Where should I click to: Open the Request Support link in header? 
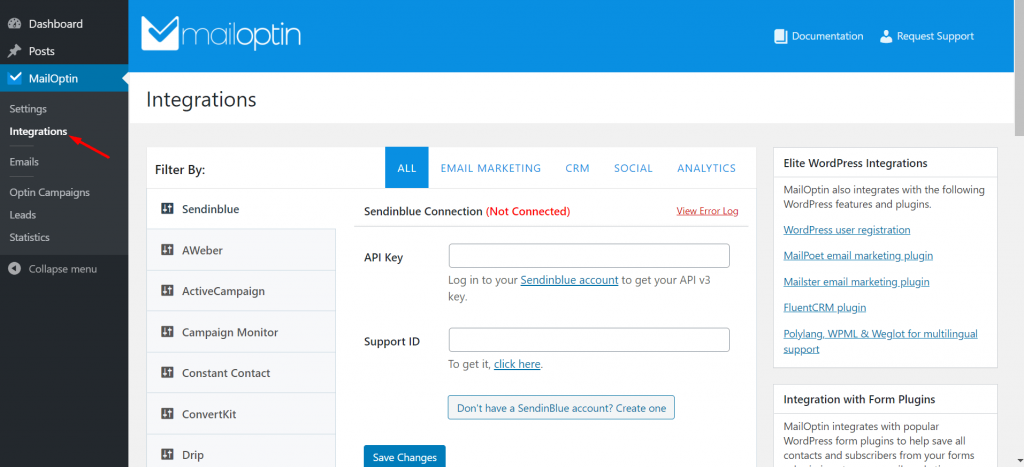pos(927,37)
